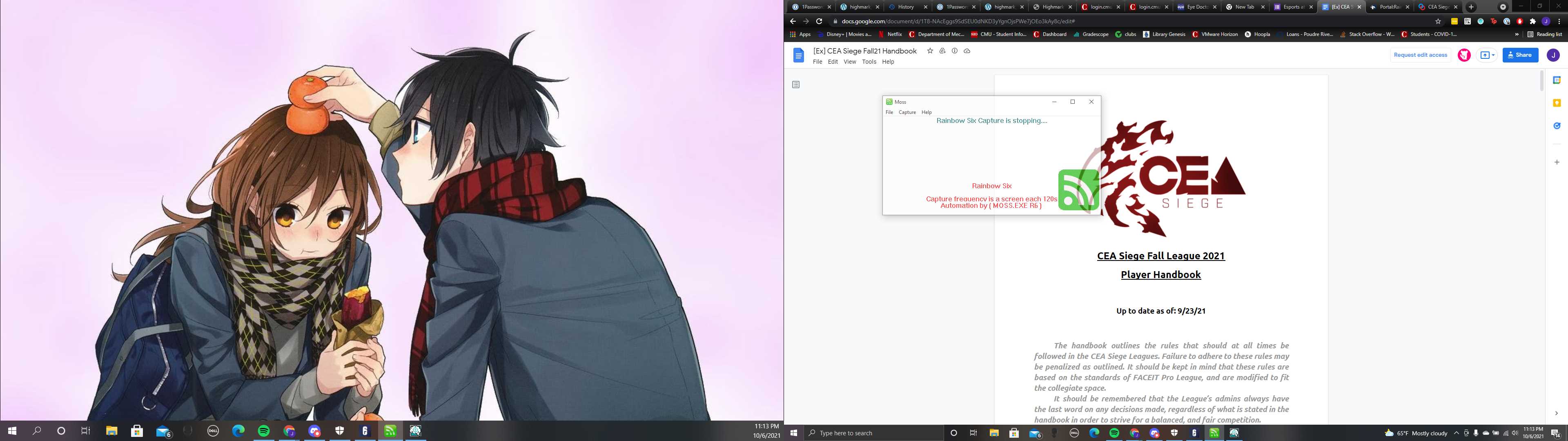
Task: Open the pink collaborator avatar
Action: (1464, 56)
